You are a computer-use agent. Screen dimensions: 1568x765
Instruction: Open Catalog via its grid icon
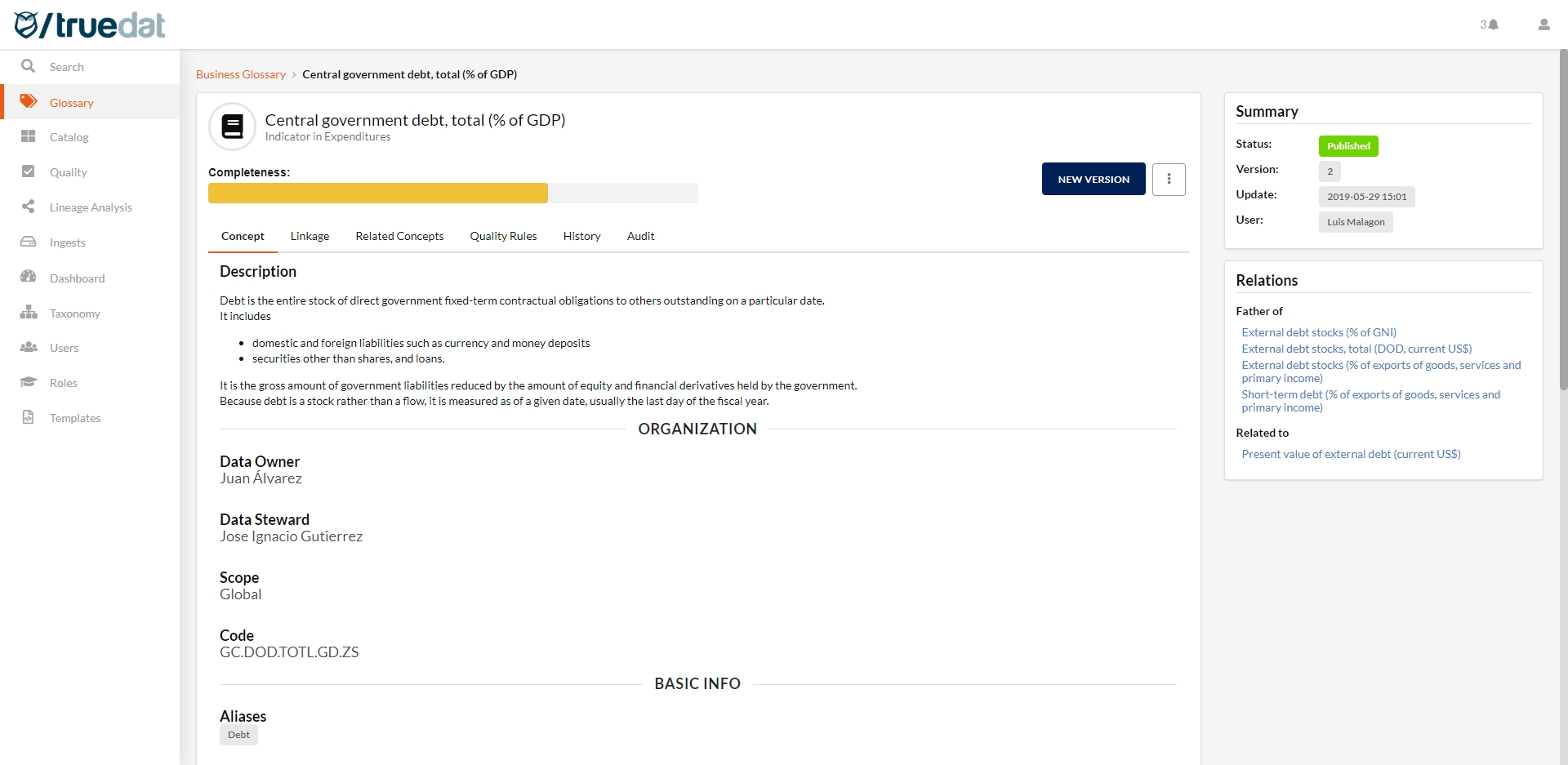point(29,136)
